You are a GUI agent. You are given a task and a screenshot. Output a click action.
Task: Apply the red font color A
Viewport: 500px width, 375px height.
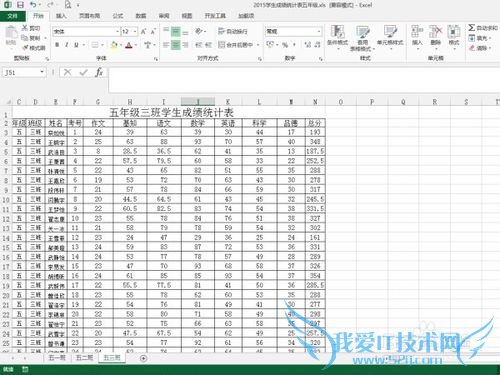(129, 45)
